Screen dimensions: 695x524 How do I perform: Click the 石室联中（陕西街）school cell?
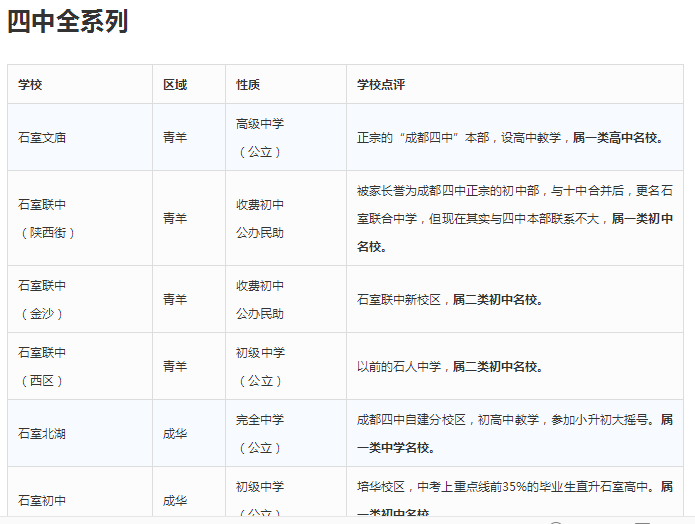click(x=46, y=218)
